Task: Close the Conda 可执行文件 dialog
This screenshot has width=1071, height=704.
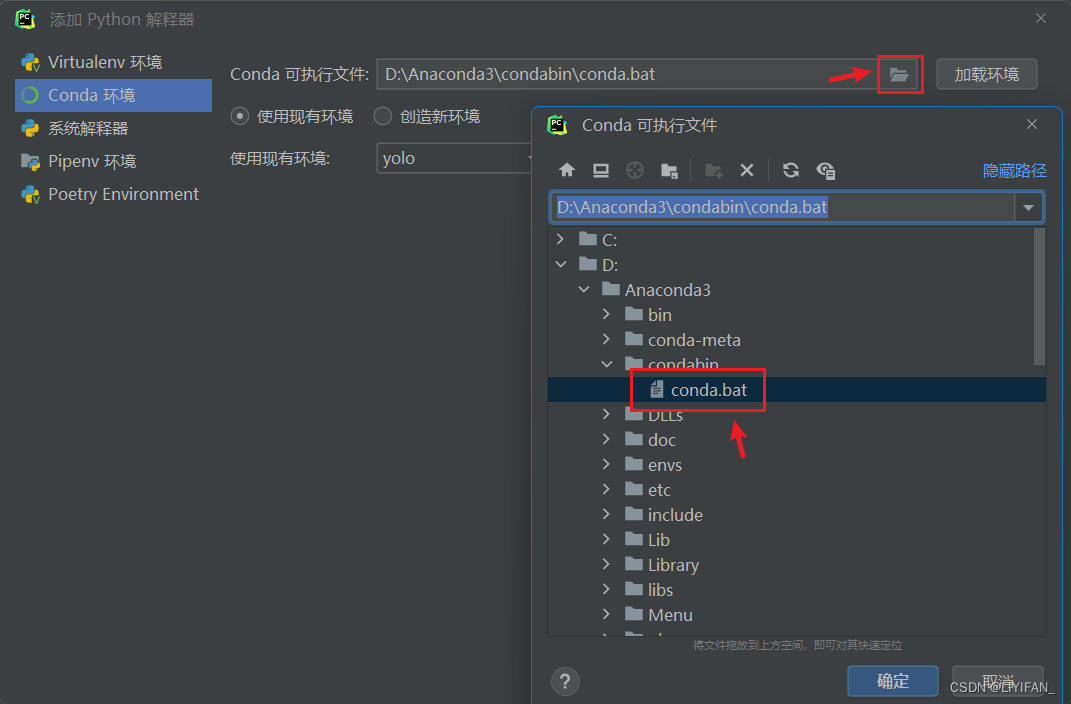Action: point(1032,124)
